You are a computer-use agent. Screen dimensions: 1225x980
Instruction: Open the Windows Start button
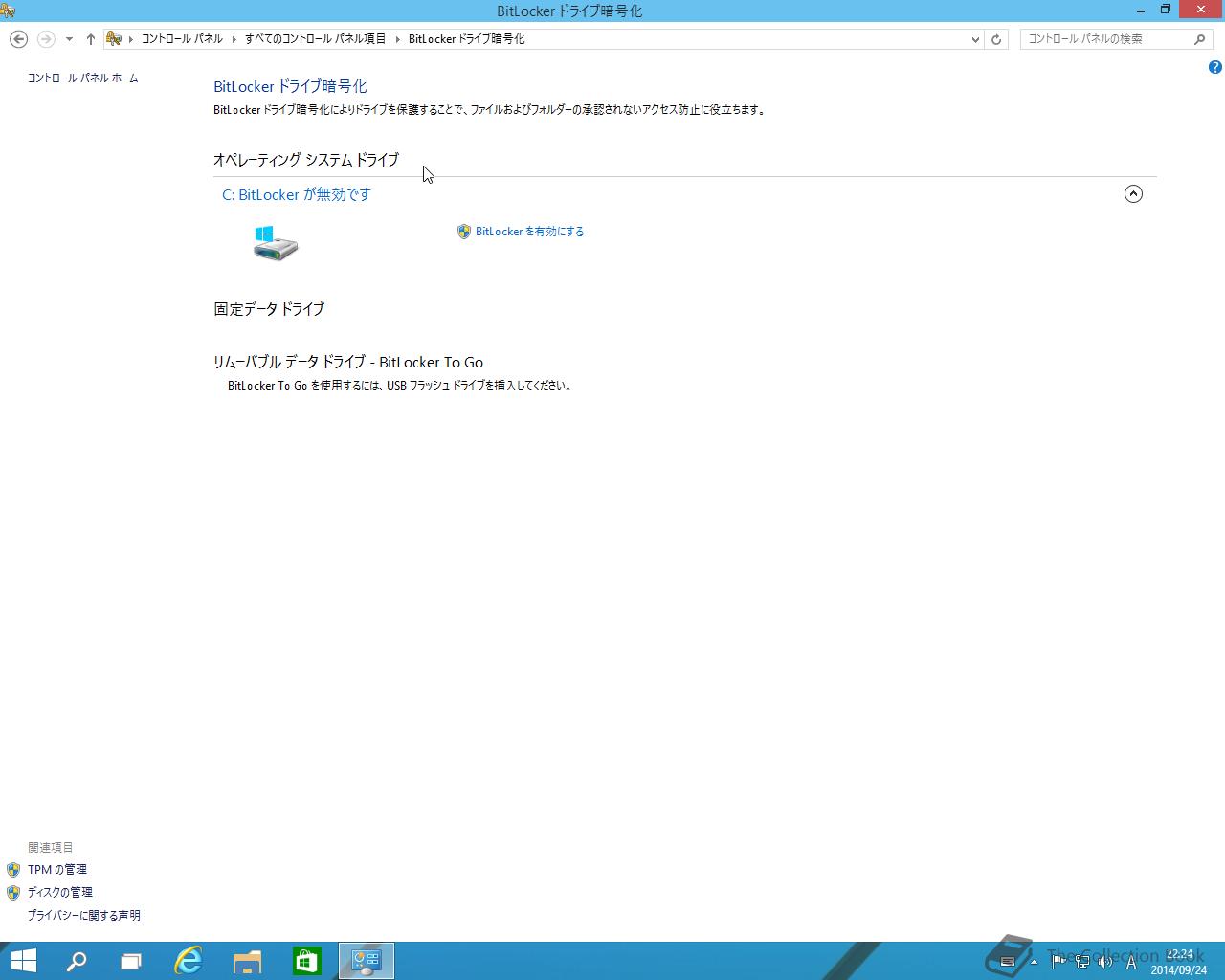23,961
